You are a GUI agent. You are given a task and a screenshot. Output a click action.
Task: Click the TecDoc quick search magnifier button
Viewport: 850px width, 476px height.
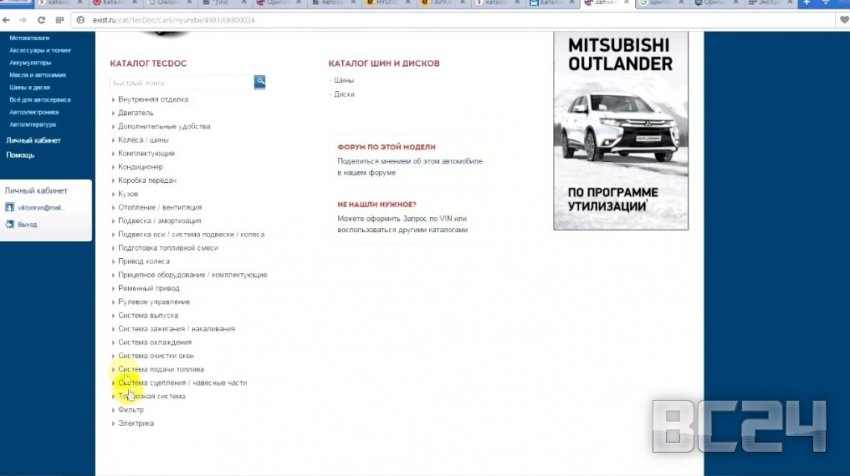(260, 81)
